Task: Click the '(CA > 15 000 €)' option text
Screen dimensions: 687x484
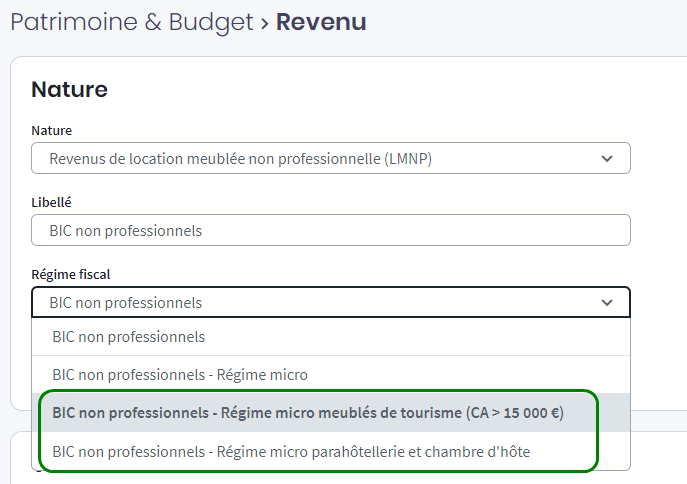Action: pyautogui.click(x=515, y=413)
